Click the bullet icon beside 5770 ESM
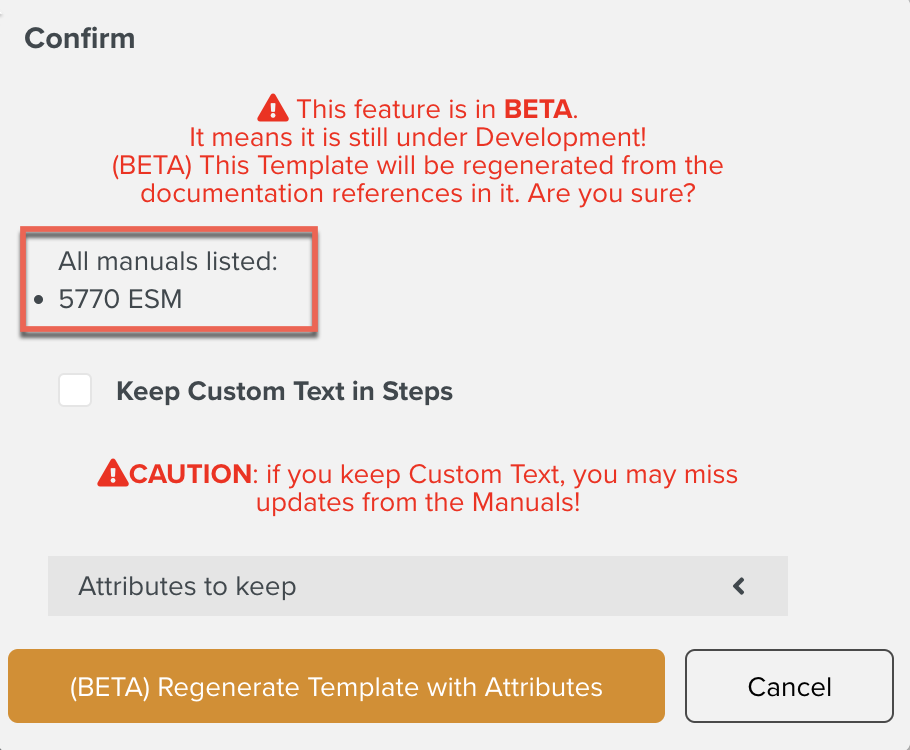Viewport: 910px width, 750px height. [39, 297]
